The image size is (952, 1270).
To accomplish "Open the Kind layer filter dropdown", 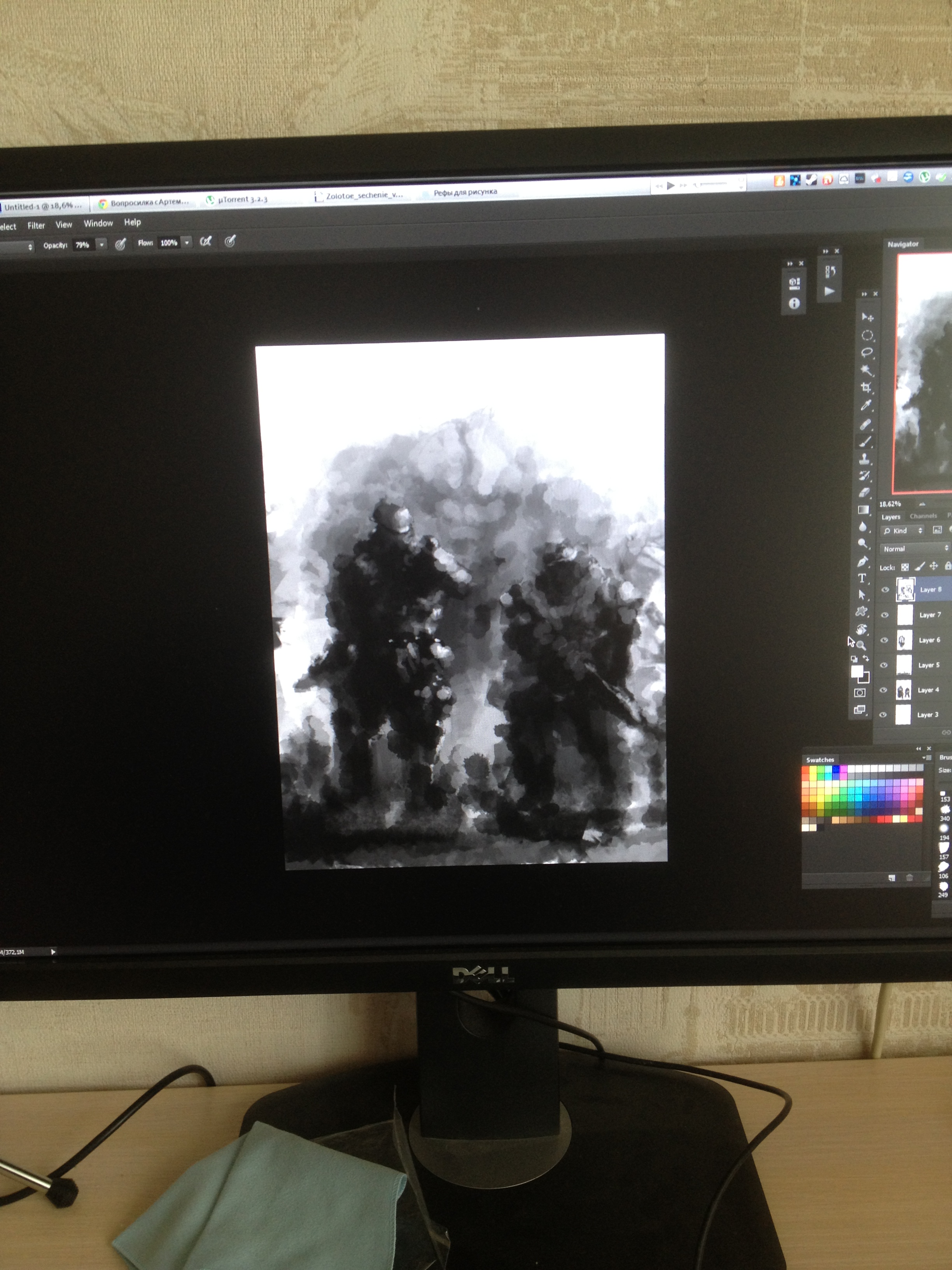I will coord(903,530).
